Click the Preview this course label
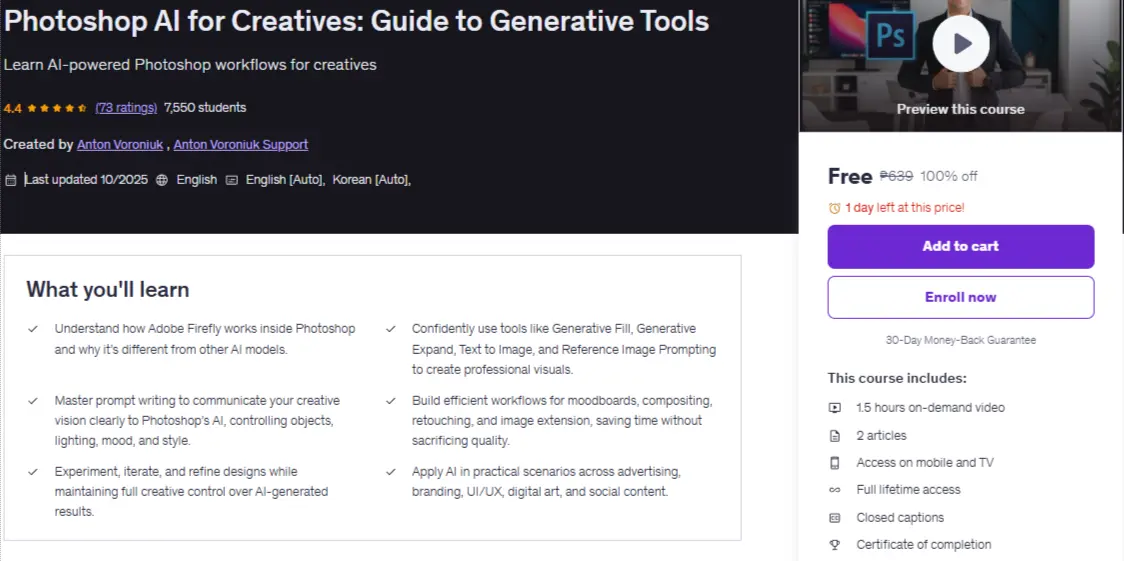This screenshot has width=1124, height=561. coord(961,110)
